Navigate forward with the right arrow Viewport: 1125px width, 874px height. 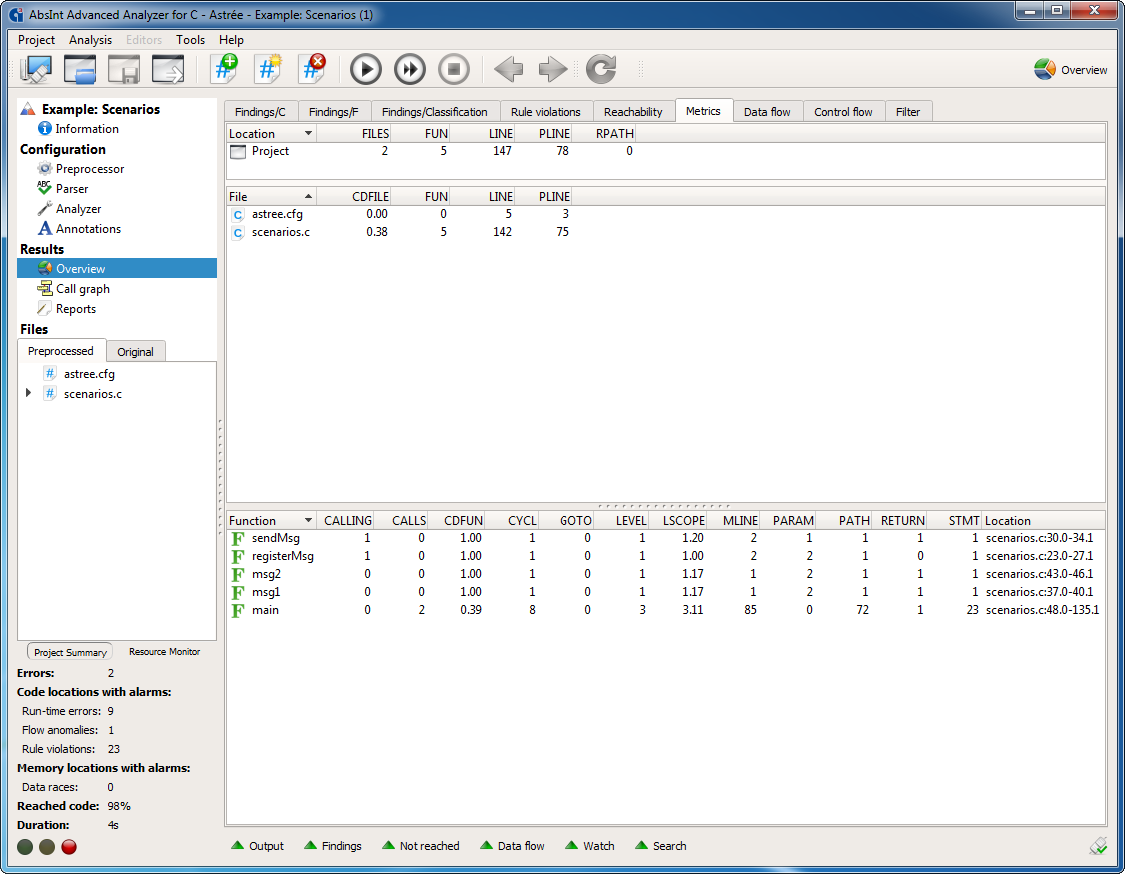coord(553,70)
